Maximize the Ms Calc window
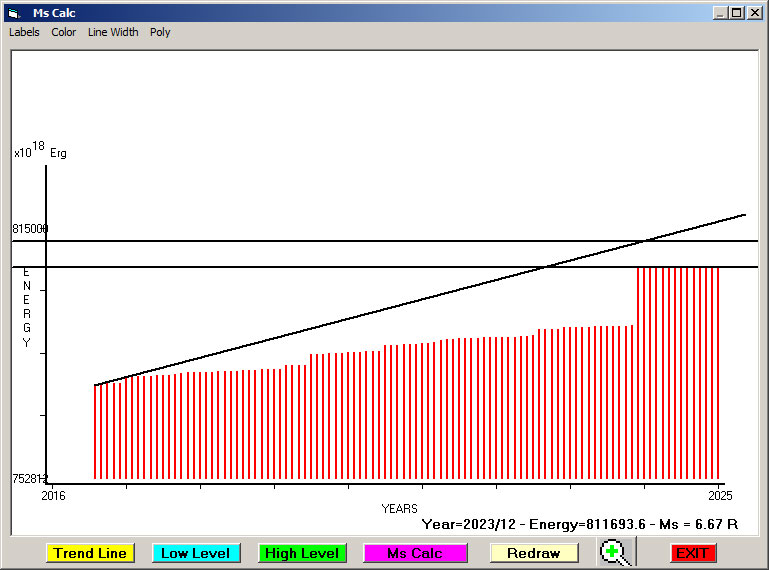The height and width of the screenshot is (570, 769). (737, 13)
